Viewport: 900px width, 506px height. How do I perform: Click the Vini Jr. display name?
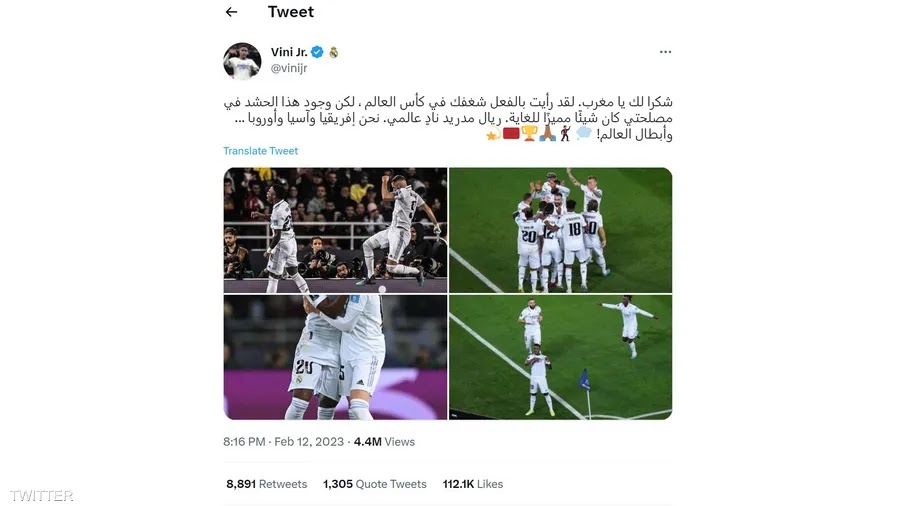point(289,52)
